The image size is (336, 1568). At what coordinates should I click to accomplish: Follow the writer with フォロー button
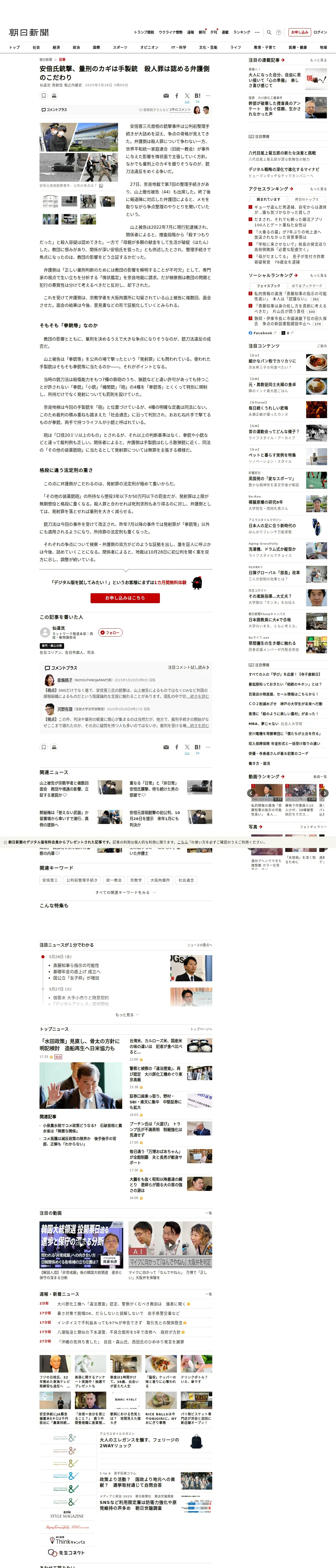coord(110,632)
